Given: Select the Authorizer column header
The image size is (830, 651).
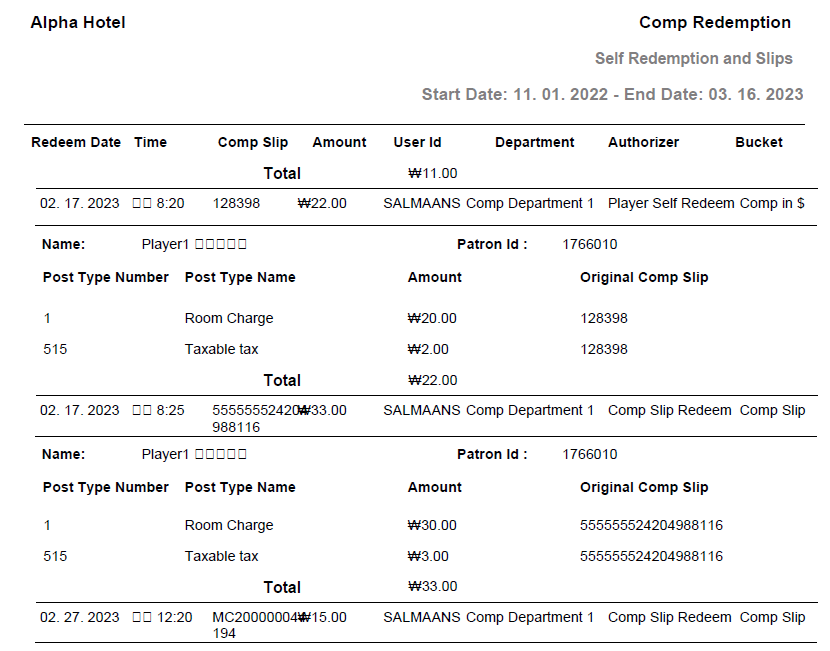Looking at the screenshot, I should (643, 142).
